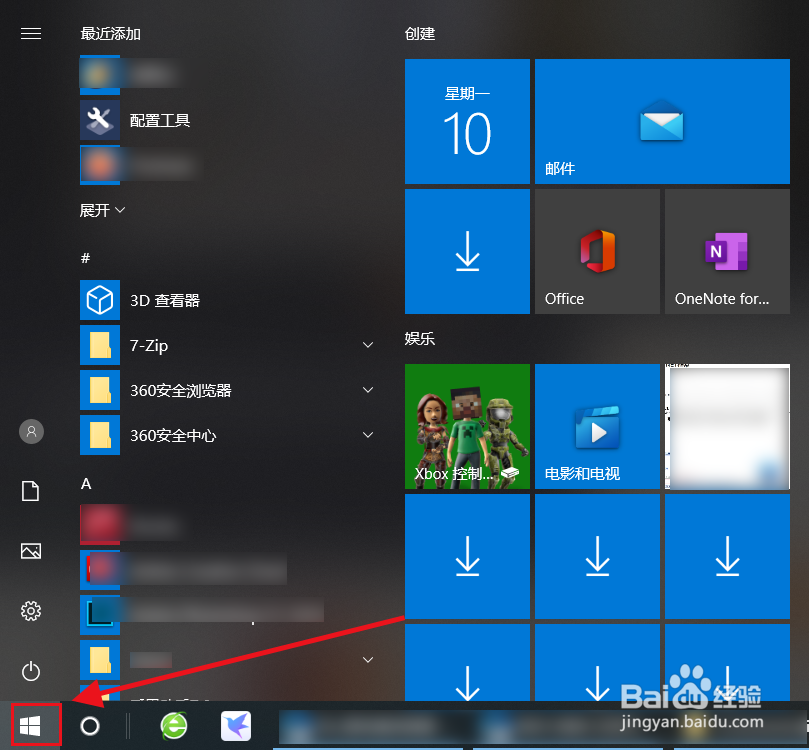Expand the 360安全中心 chevron
This screenshot has width=809, height=750.
pyautogui.click(x=368, y=435)
